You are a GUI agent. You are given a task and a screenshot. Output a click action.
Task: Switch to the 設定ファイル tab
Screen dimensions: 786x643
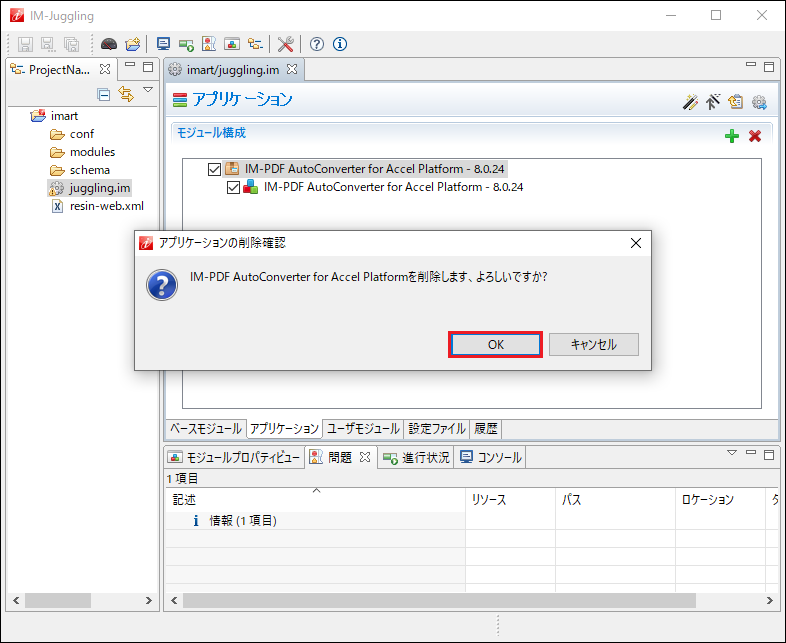(x=437, y=429)
